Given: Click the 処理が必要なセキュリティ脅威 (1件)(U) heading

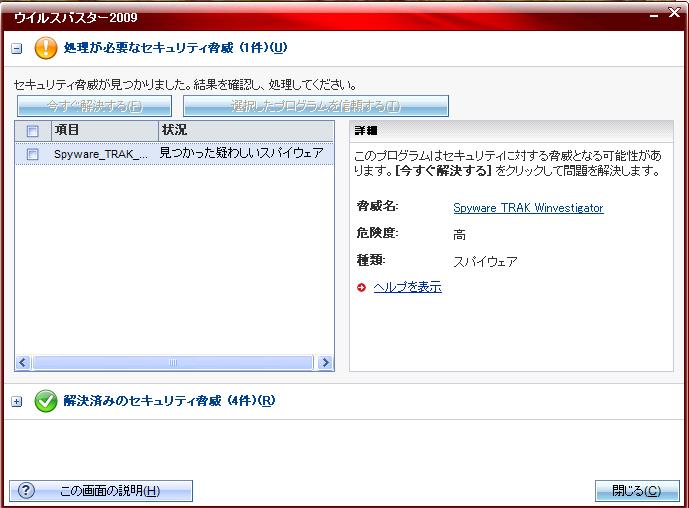Looking at the screenshot, I should coord(175,47).
